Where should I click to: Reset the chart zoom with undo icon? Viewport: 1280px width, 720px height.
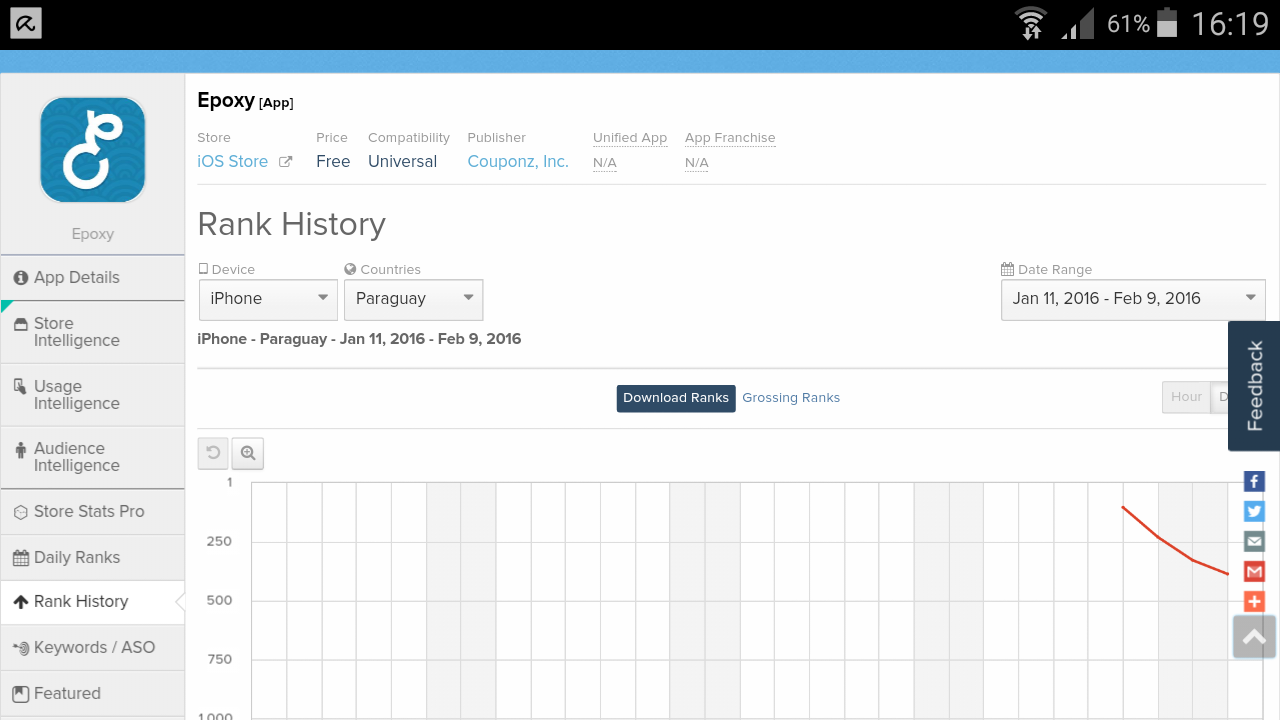tap(213, 453)
